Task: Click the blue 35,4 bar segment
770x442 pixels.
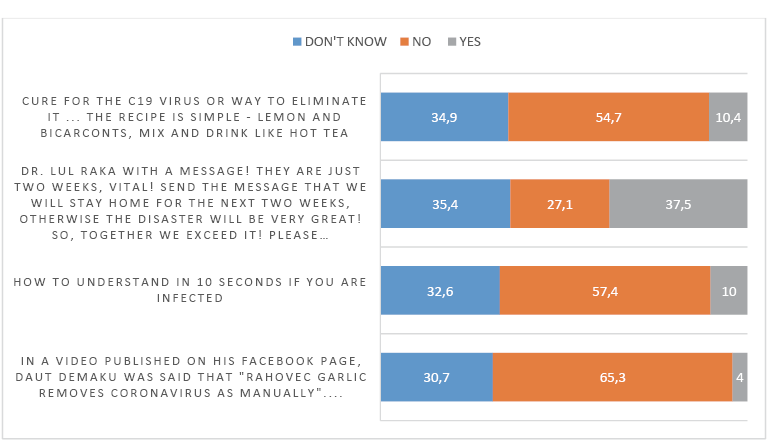Action: point(446,206)
